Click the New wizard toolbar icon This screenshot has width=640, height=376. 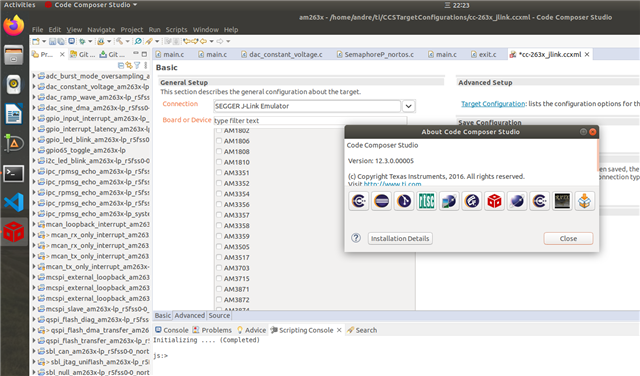(36, 41)
